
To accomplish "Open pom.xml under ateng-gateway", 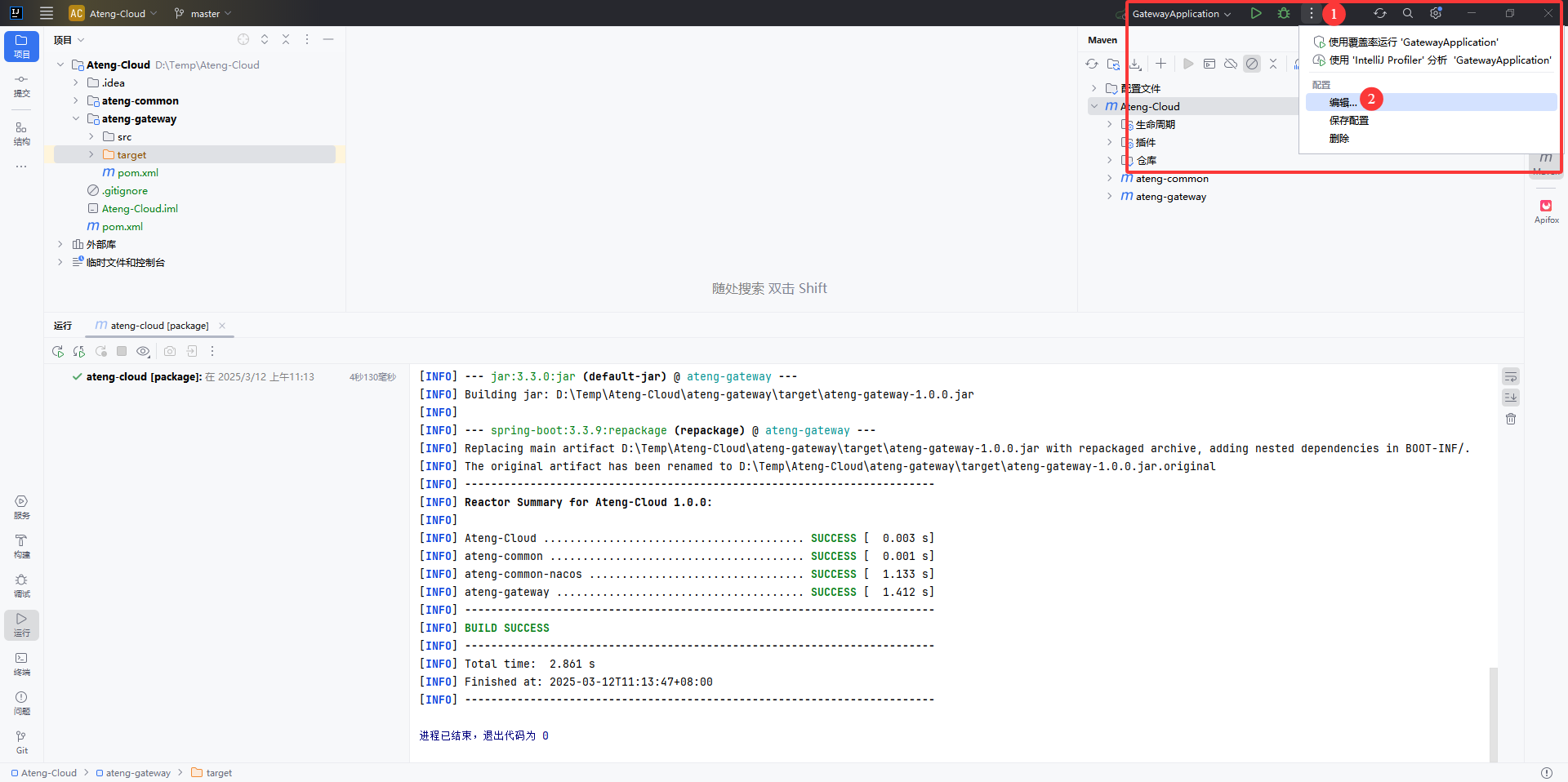I will click(x=137, y=173).
